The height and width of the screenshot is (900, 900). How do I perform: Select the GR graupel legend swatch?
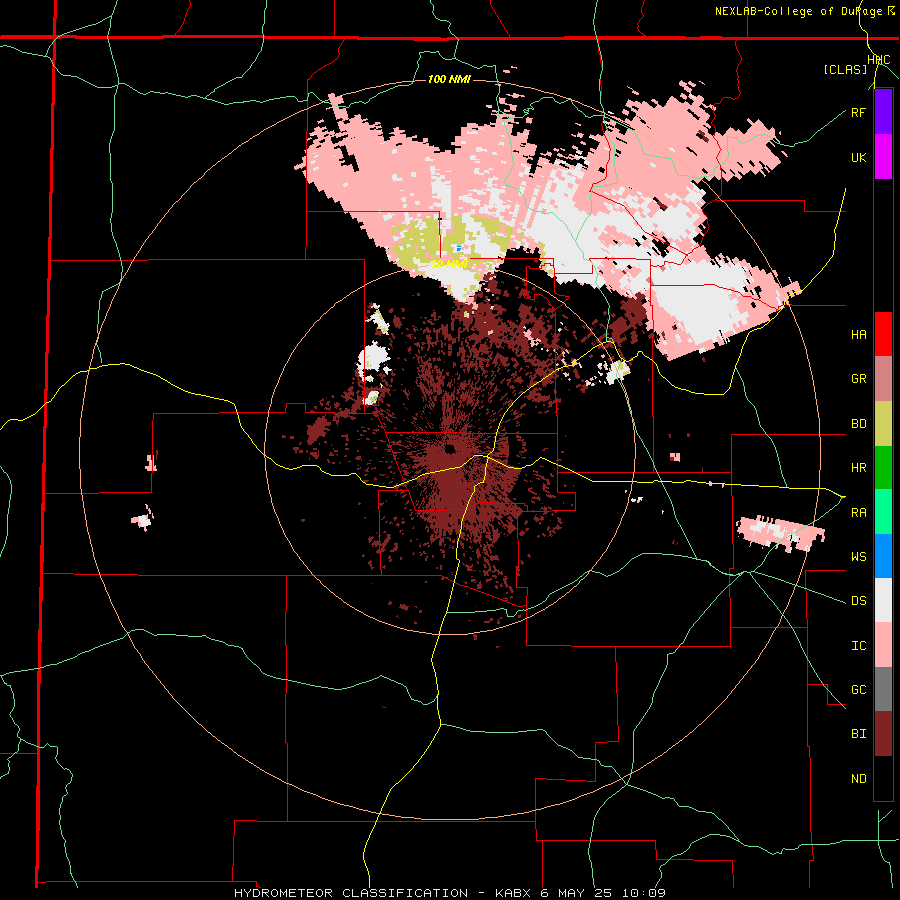point(883,379)
